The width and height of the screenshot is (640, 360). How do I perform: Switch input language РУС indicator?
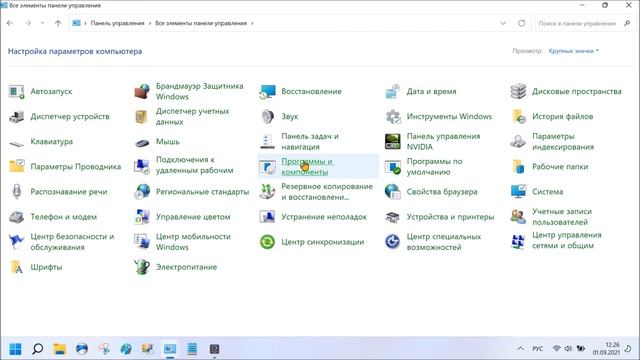(x=538, y=349)
